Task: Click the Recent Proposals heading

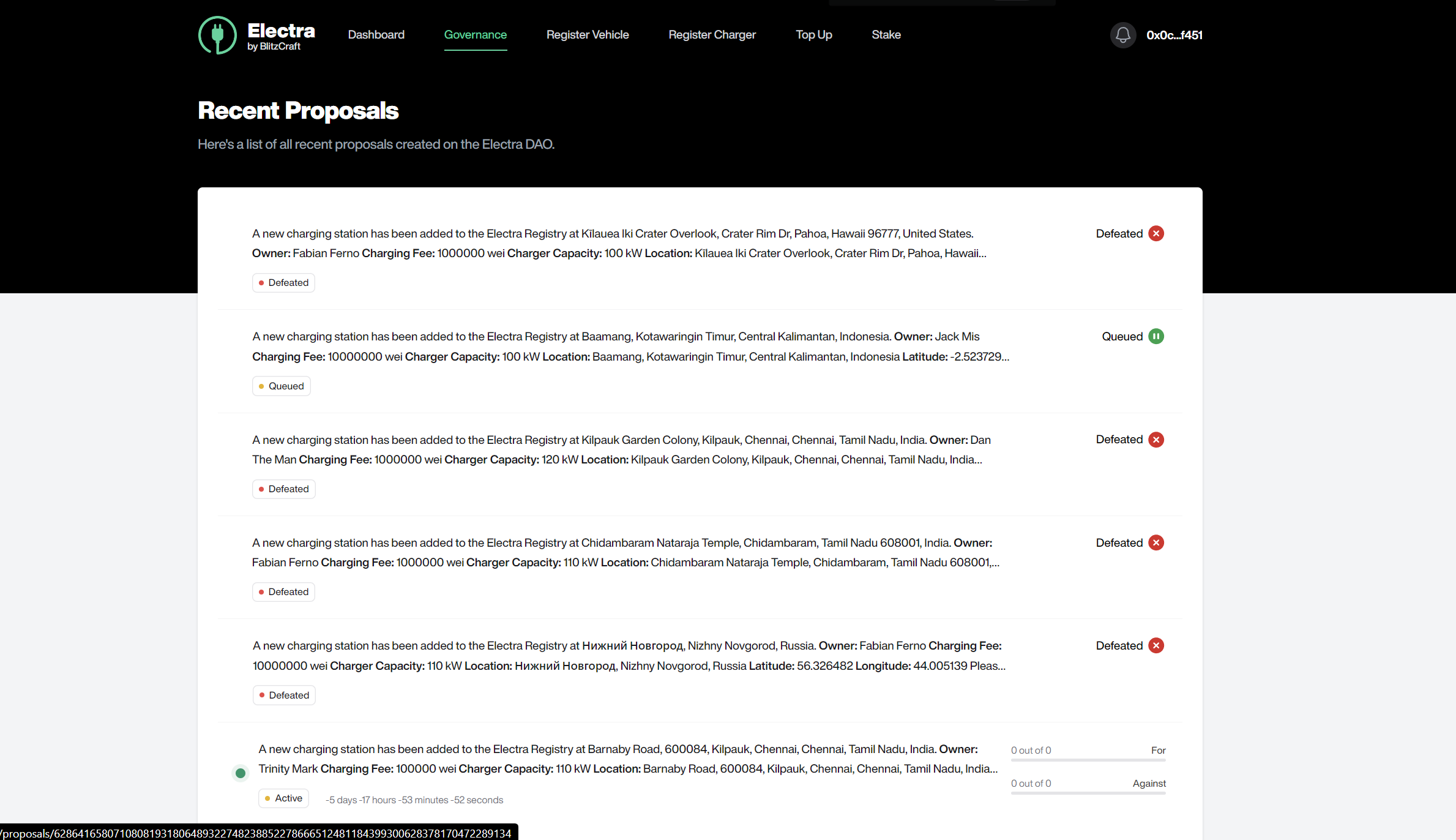Action: click(298, 111)
